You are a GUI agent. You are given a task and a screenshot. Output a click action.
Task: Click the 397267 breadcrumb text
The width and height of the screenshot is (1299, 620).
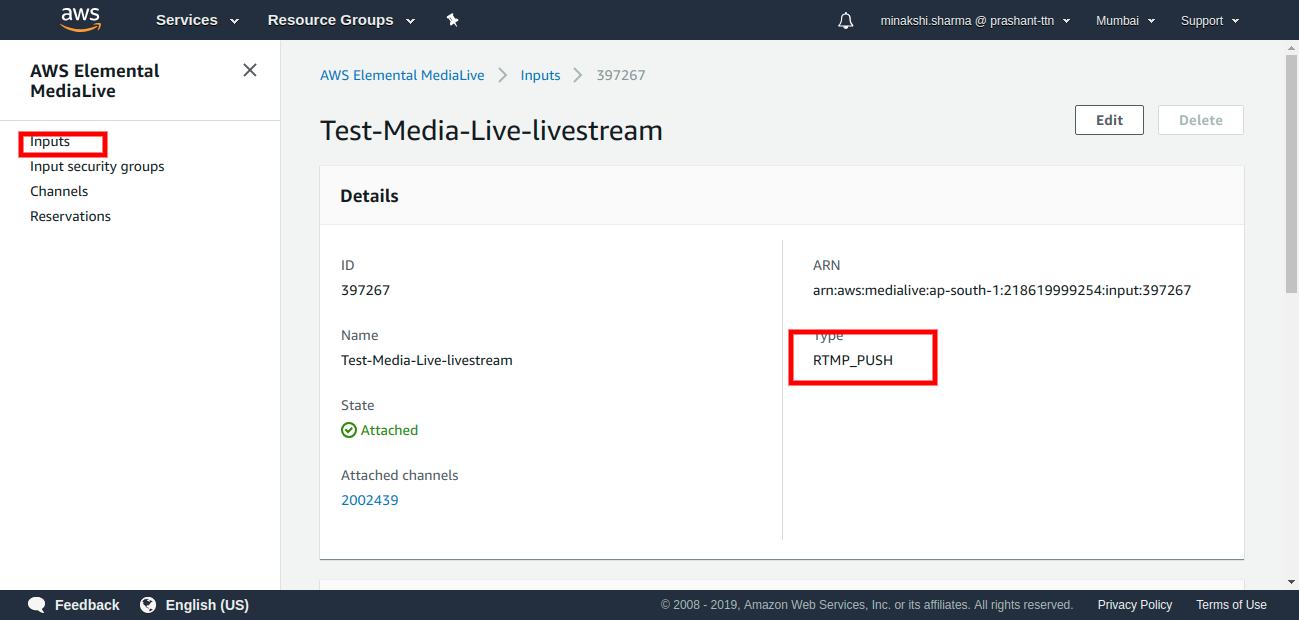tap(621, 75)
